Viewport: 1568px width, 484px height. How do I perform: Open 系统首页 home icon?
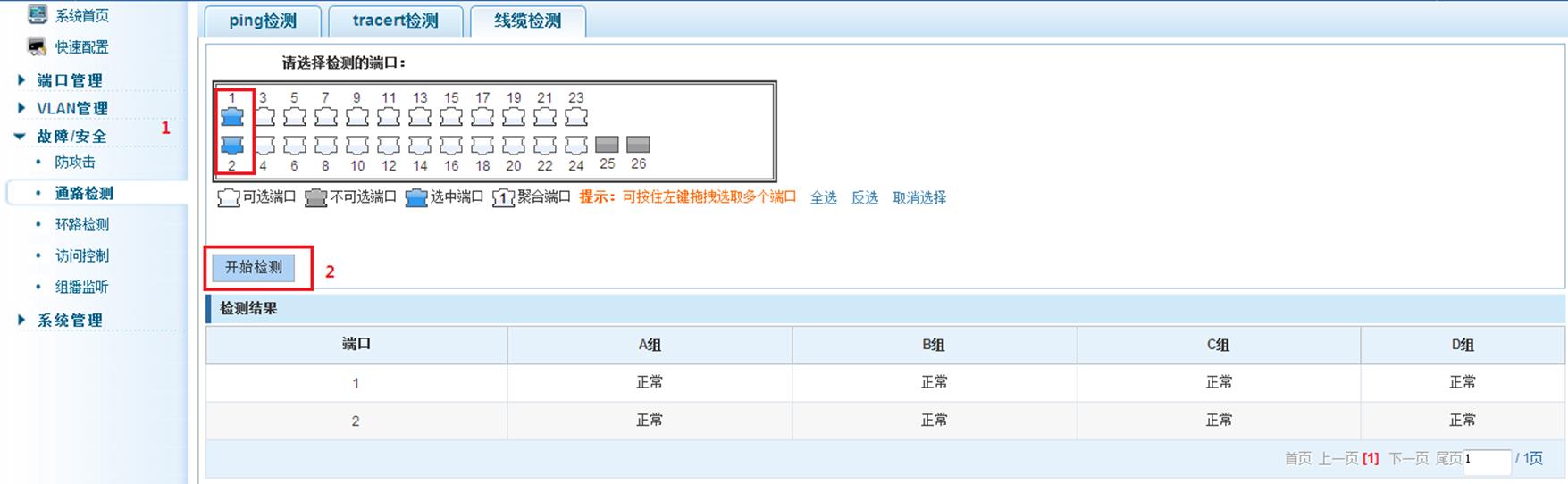point(38,15)
